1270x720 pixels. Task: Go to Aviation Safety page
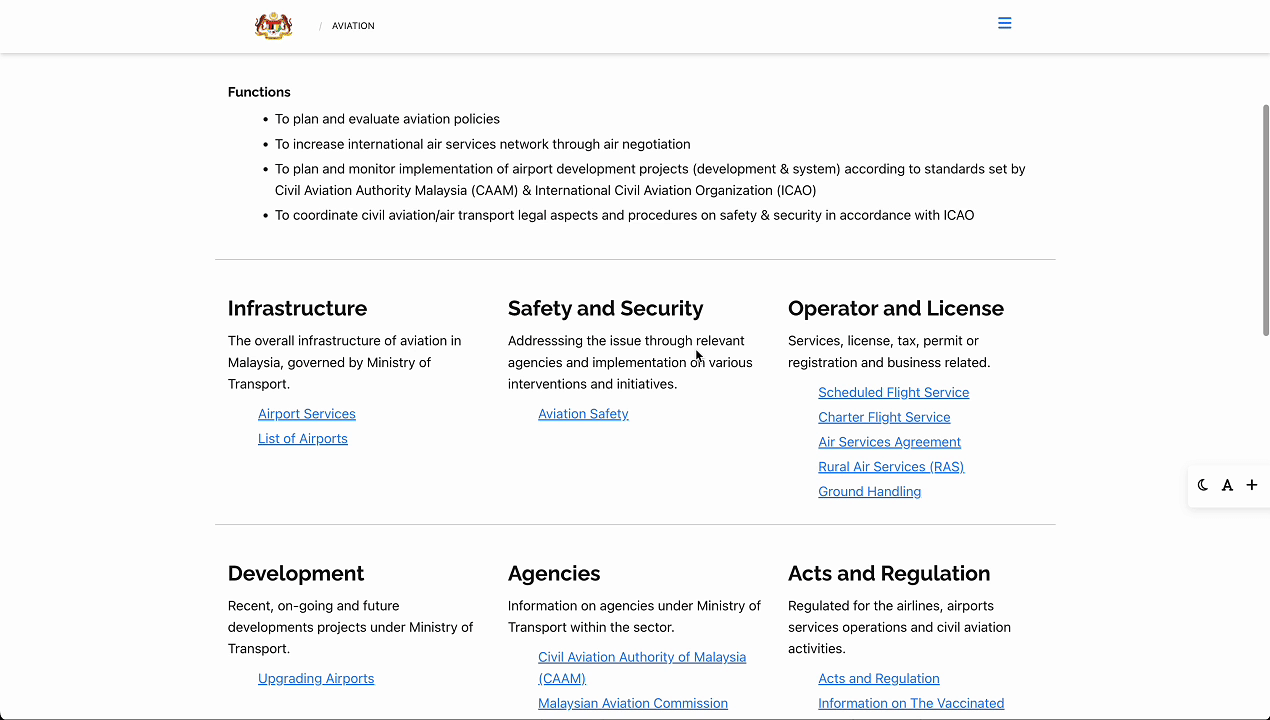pyautogui.click(x=583, y=414)
